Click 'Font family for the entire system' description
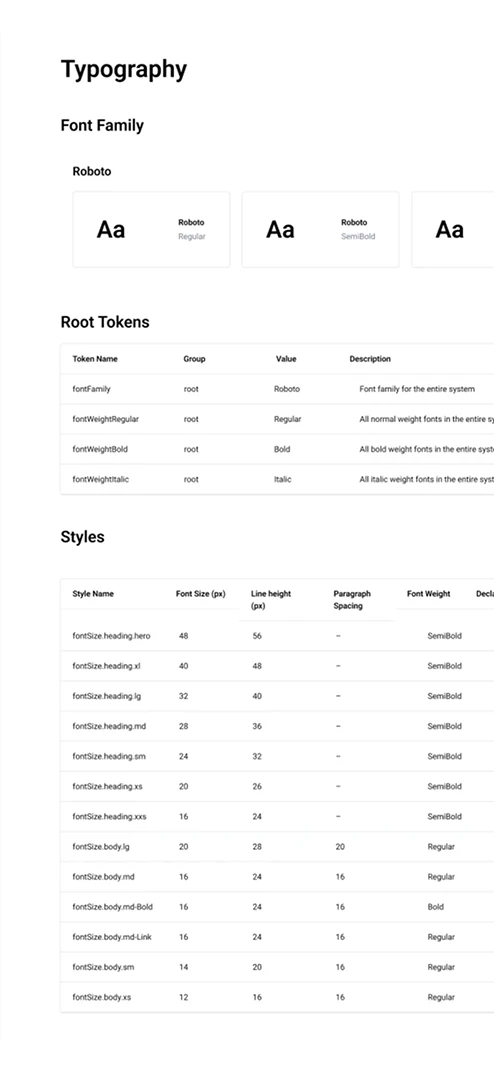494x1071 pixels. 417,389
